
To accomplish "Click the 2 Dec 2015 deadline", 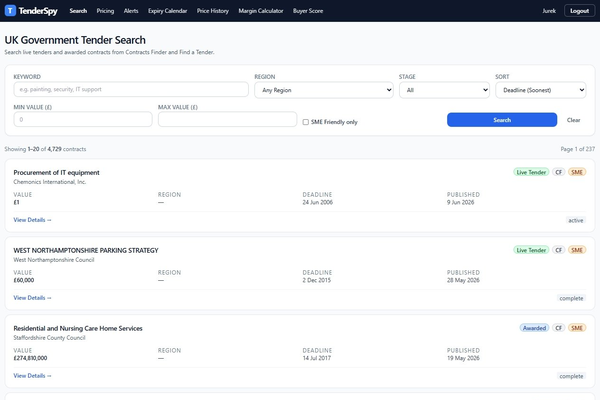I will tap(316, 280).
